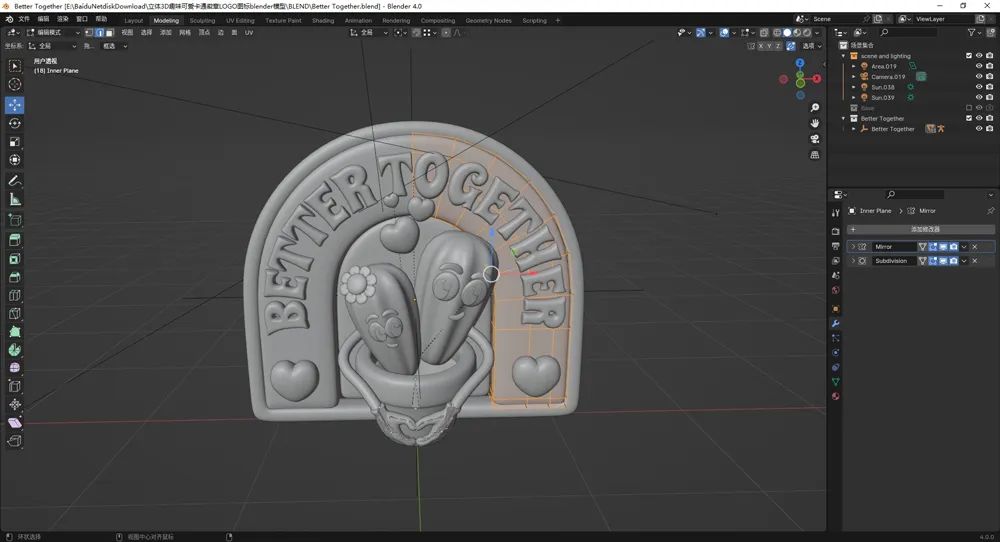
Task: Select the Inset Faces tool
Action: coord(15,258)
